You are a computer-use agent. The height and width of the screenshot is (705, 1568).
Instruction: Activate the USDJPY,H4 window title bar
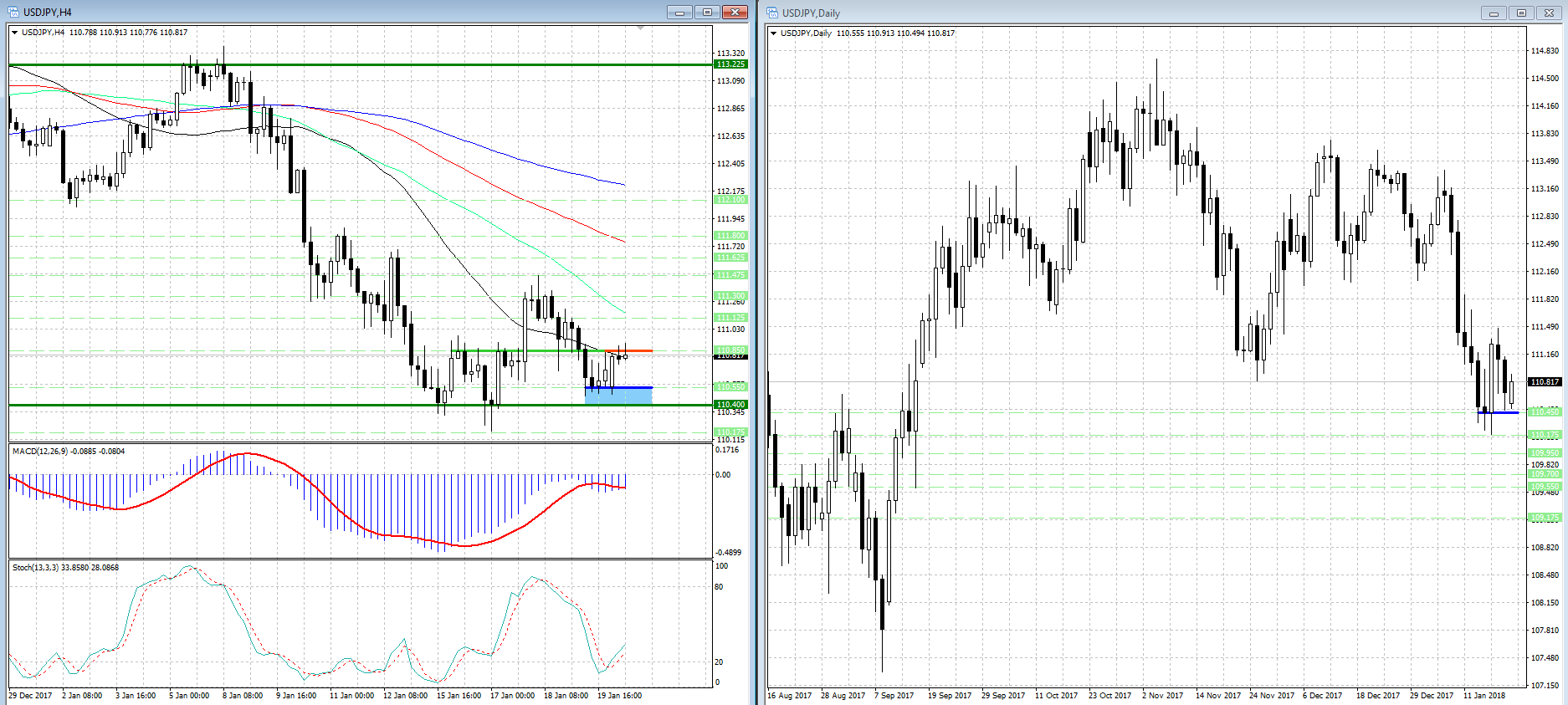pyautogui.click(x=335, y=13)
